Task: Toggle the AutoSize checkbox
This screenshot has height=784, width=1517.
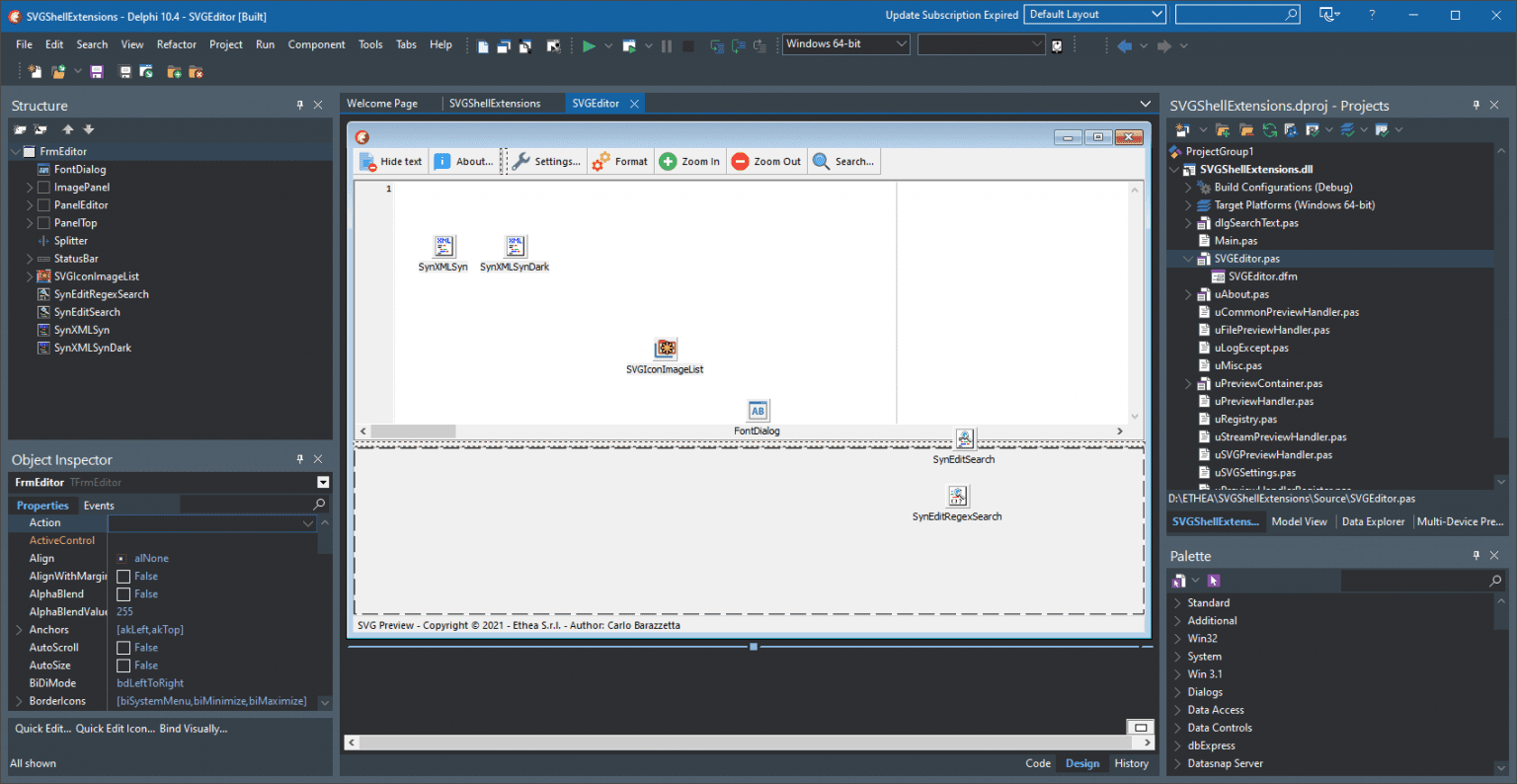Action: tap(123, 666)
